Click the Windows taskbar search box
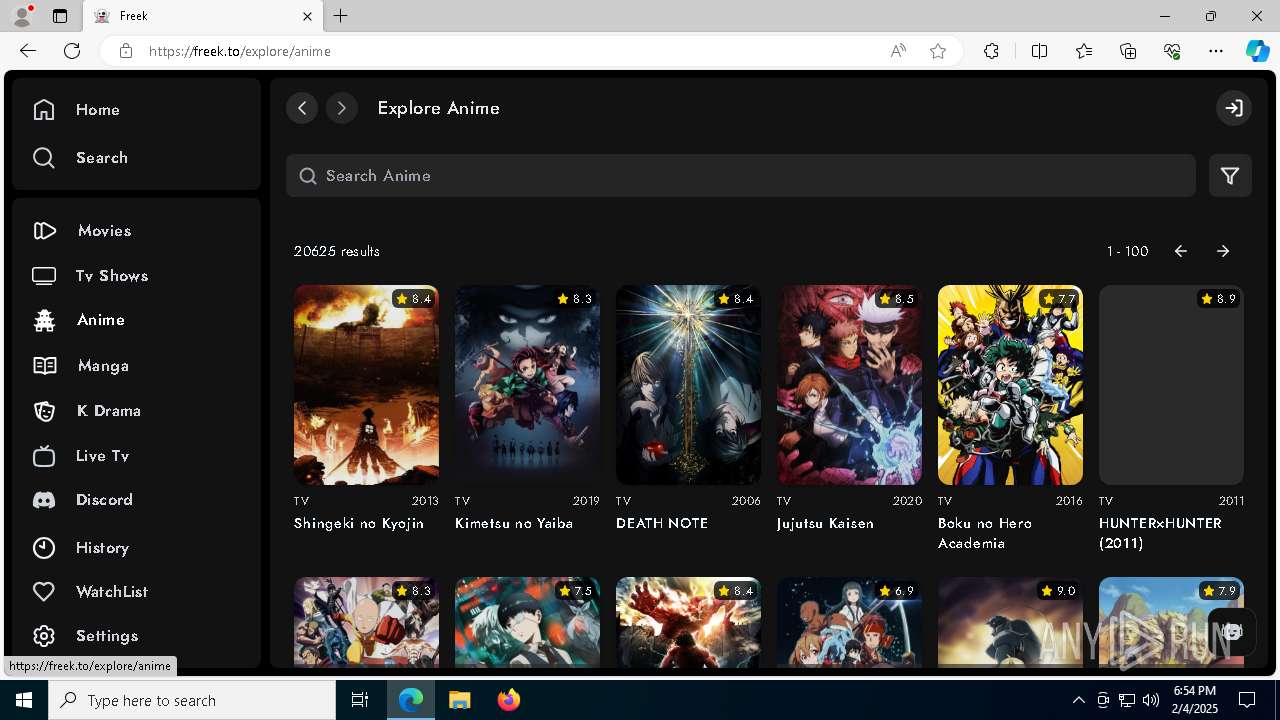Screen dimensions: 1280x720 click(192, 700)
